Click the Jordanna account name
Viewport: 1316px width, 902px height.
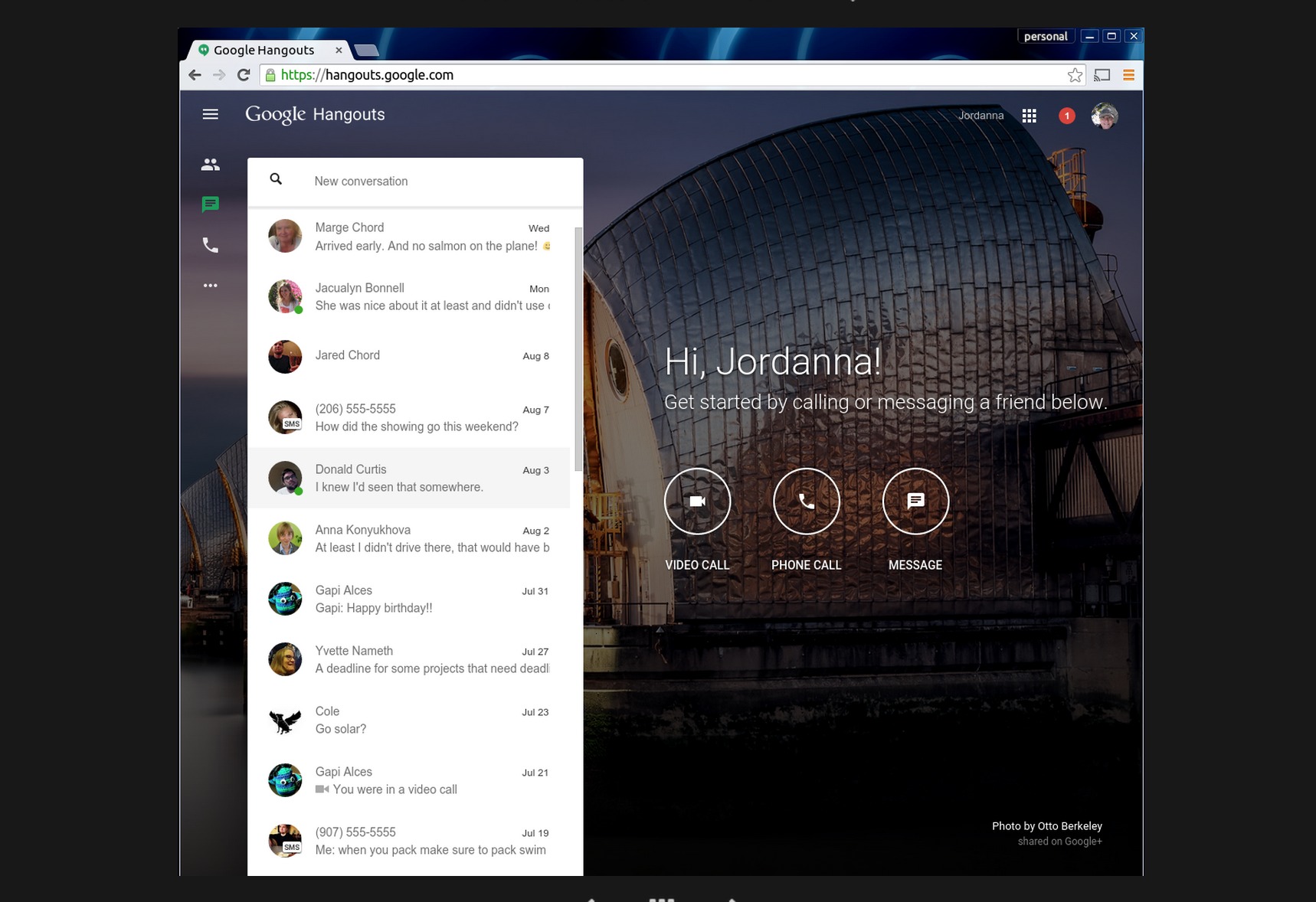pos(980,116)
